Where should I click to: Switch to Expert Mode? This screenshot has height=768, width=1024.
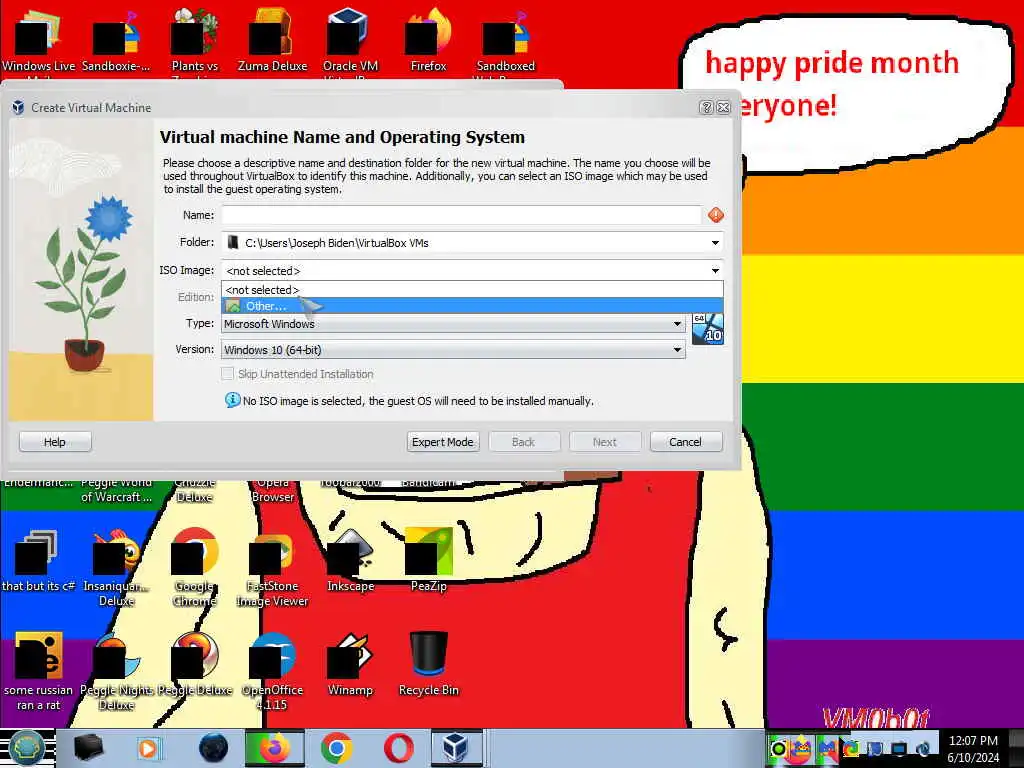click(x=443, y=442)
